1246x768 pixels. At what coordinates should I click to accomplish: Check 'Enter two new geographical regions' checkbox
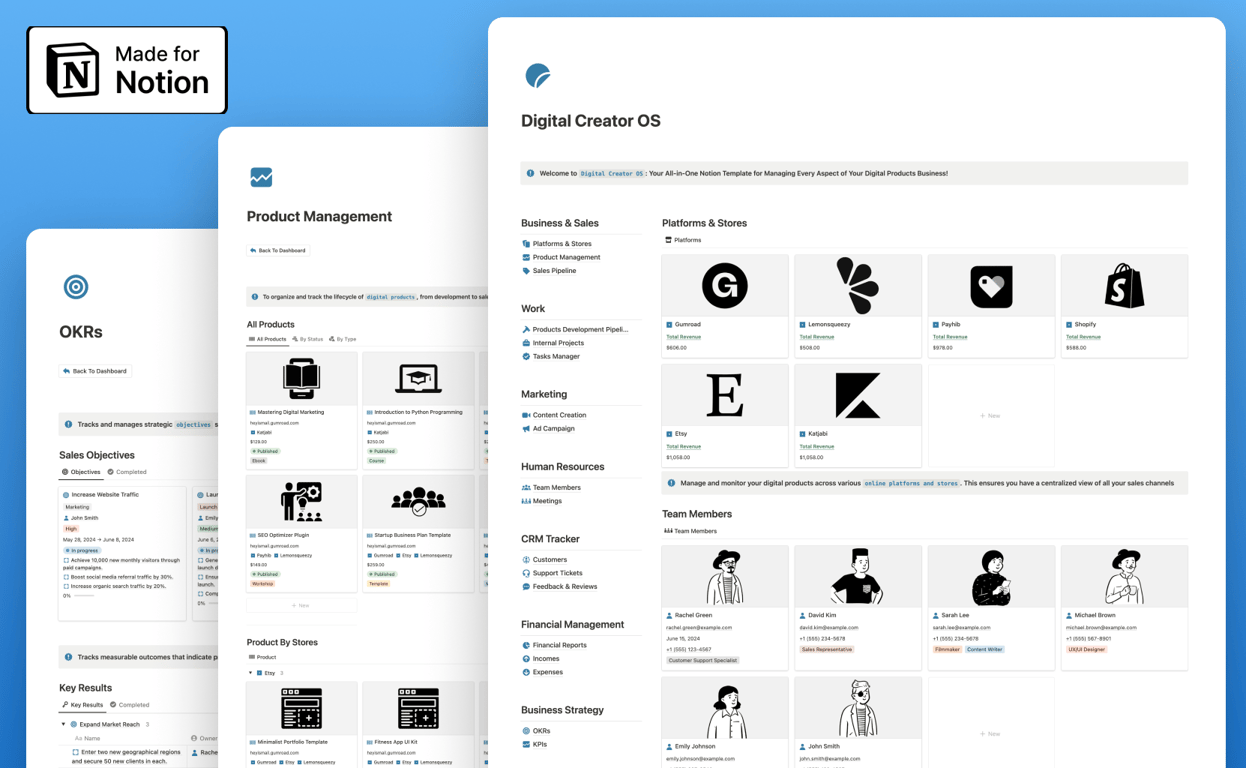(75, 752)
